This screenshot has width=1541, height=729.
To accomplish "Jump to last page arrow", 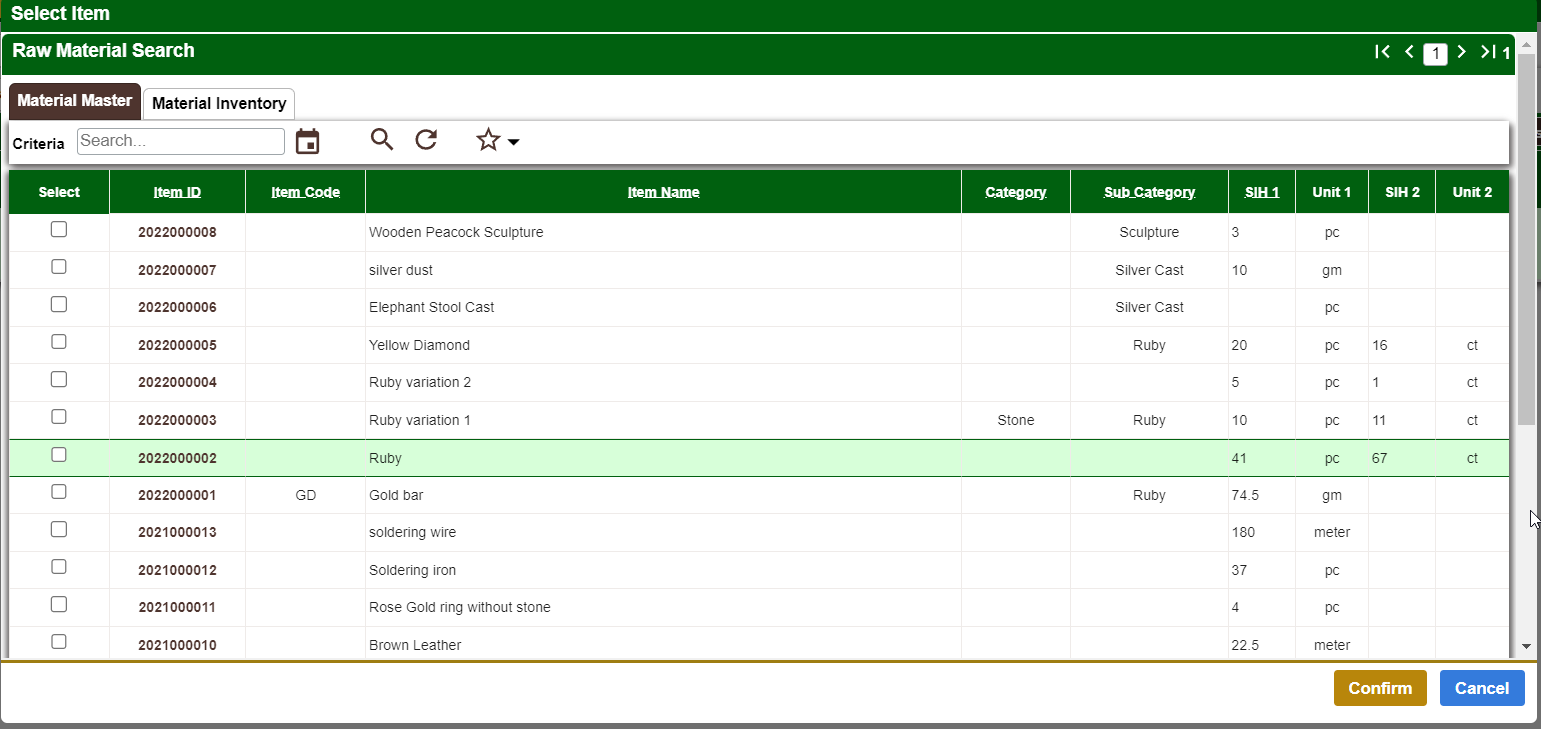I will click(x=1488, y=52).
